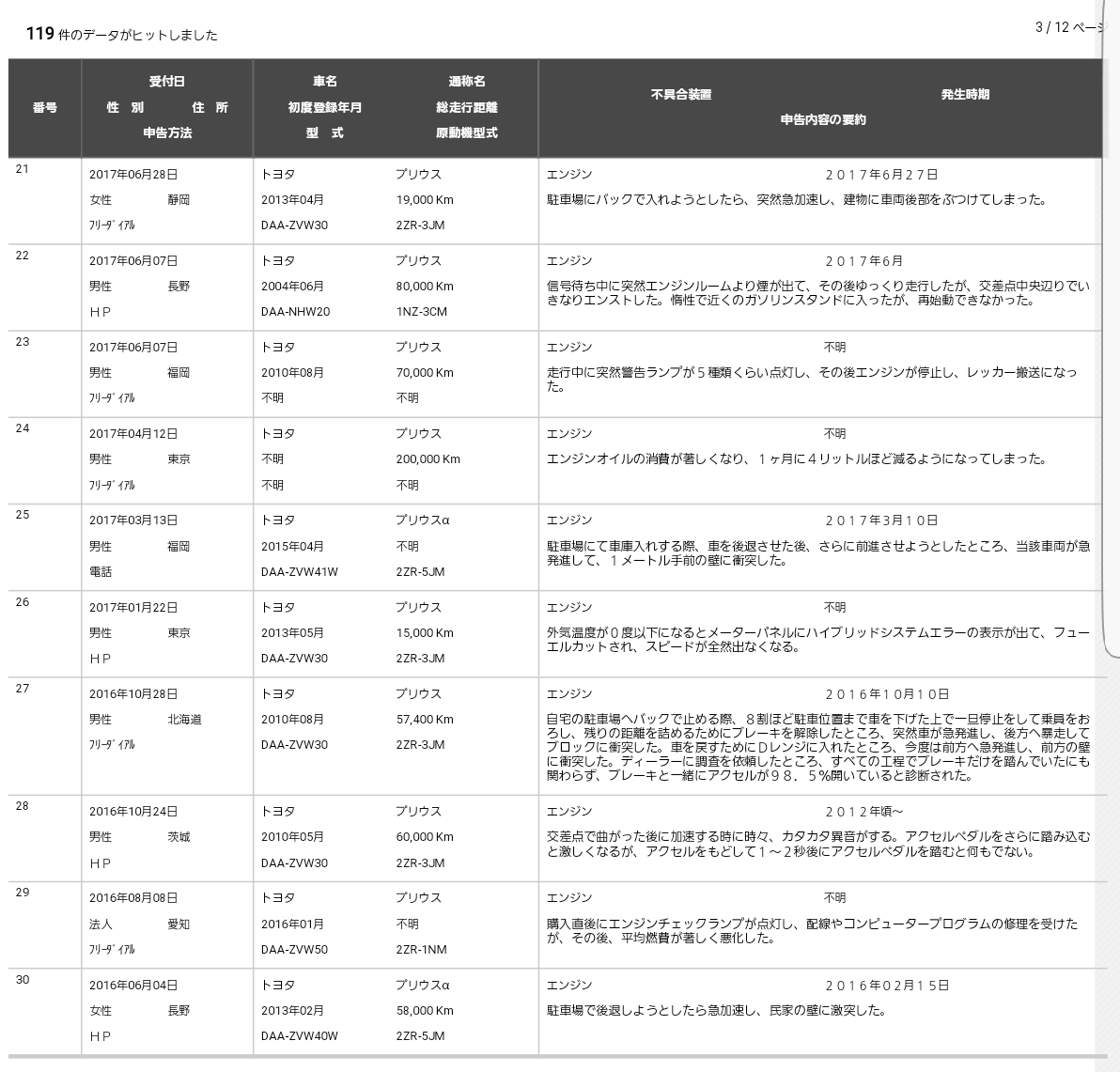Click the summary starting '走行中に突然警告ランプ'
Image resolution: width=1120 pixels, height=1072 pixels.
coord(812,380)
